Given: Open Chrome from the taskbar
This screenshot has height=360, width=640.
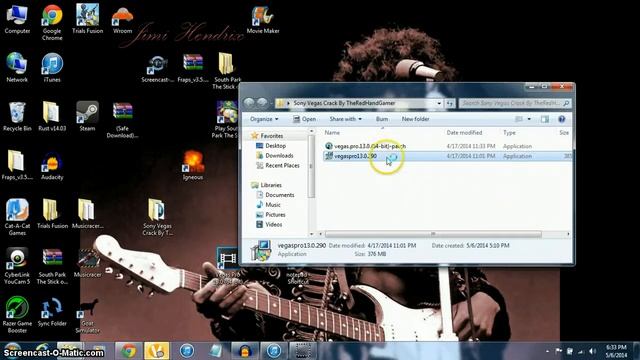Looking at the screenshot, I should [128, 351].
